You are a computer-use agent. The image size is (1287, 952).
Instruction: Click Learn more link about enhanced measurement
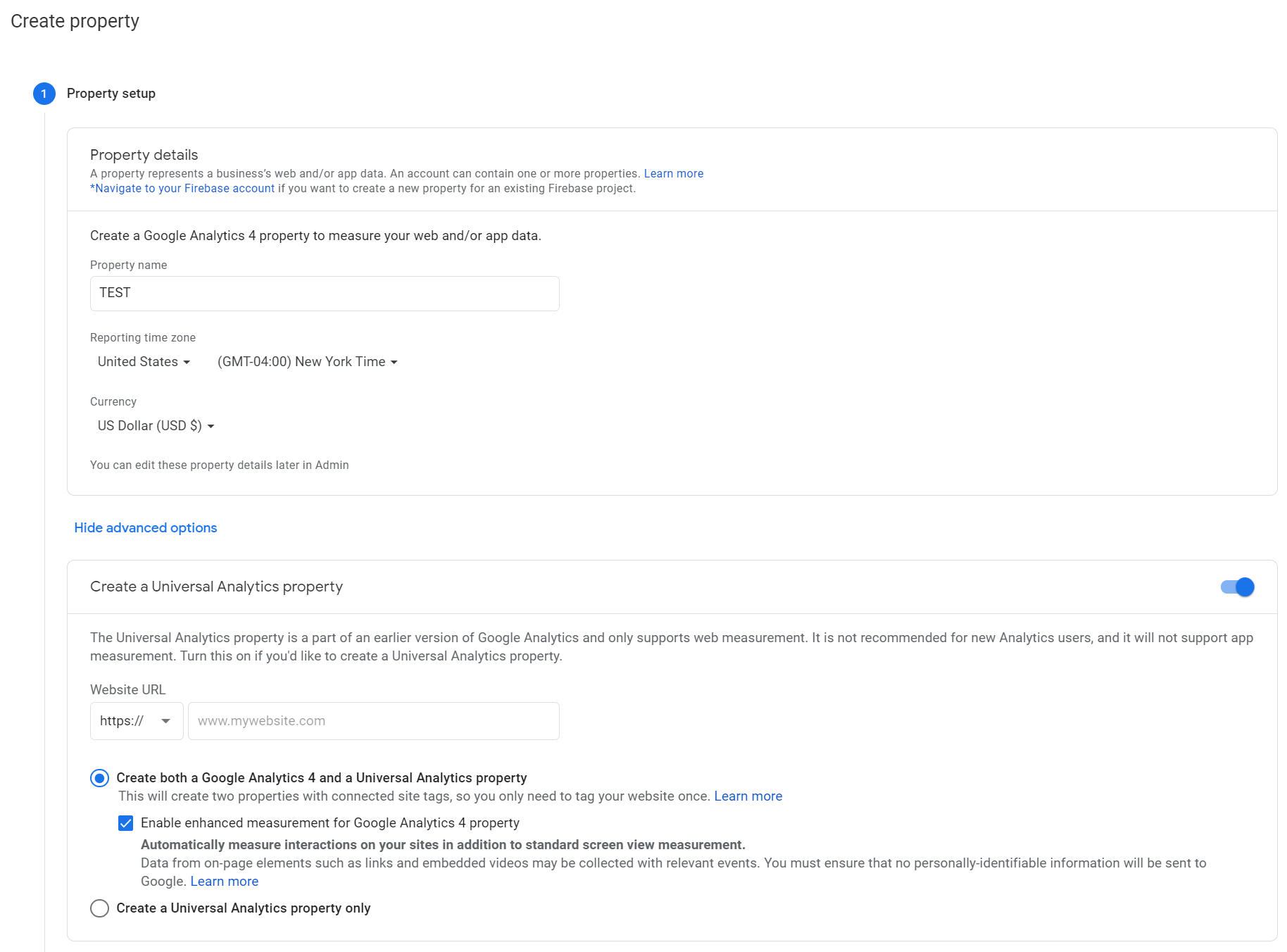point(224,882)
